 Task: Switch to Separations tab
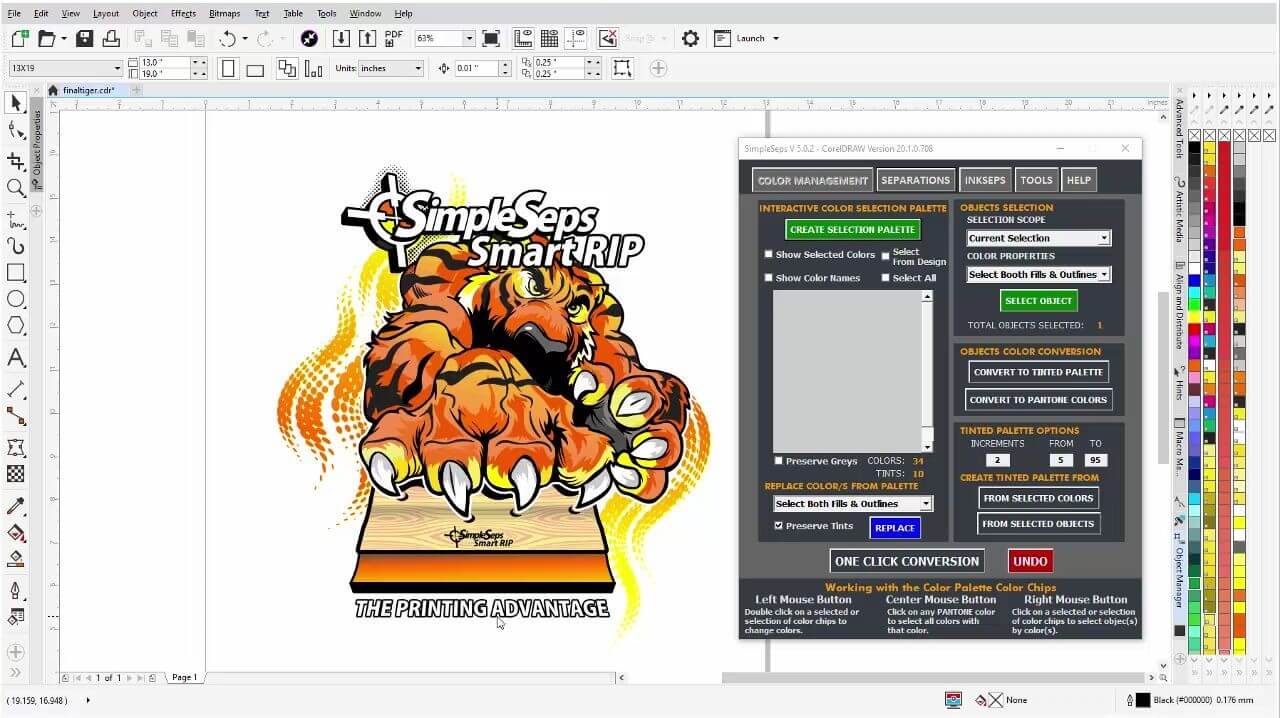point(915,180)
